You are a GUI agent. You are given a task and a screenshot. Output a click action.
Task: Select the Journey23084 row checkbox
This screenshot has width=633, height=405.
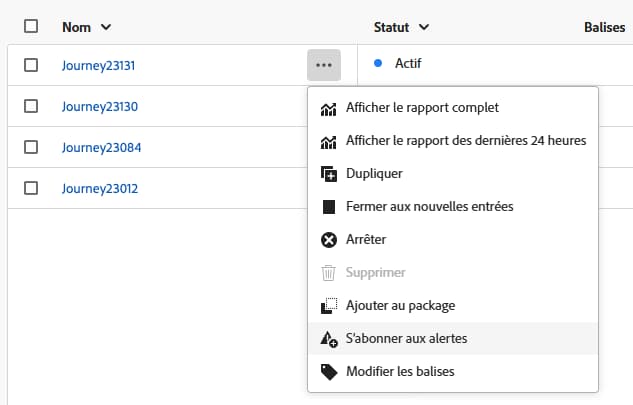click(31, 147)
